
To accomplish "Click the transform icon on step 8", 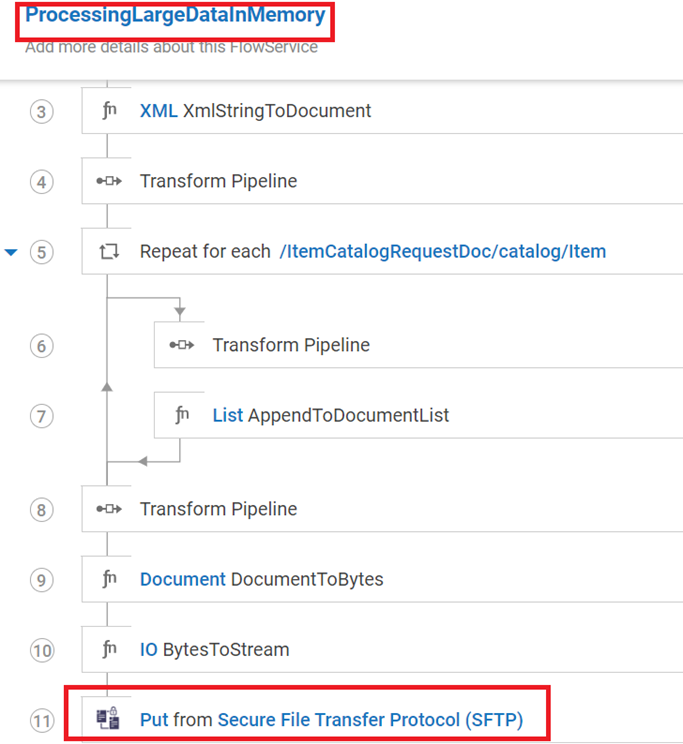I will coord(109,509).
